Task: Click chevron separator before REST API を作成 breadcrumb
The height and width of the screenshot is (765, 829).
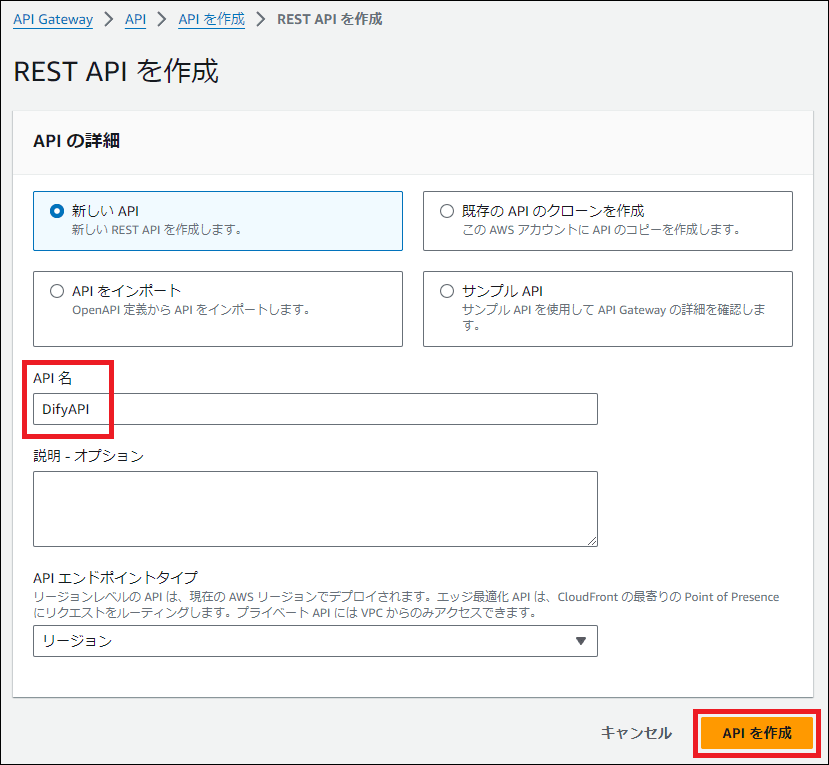Action: 261,19
